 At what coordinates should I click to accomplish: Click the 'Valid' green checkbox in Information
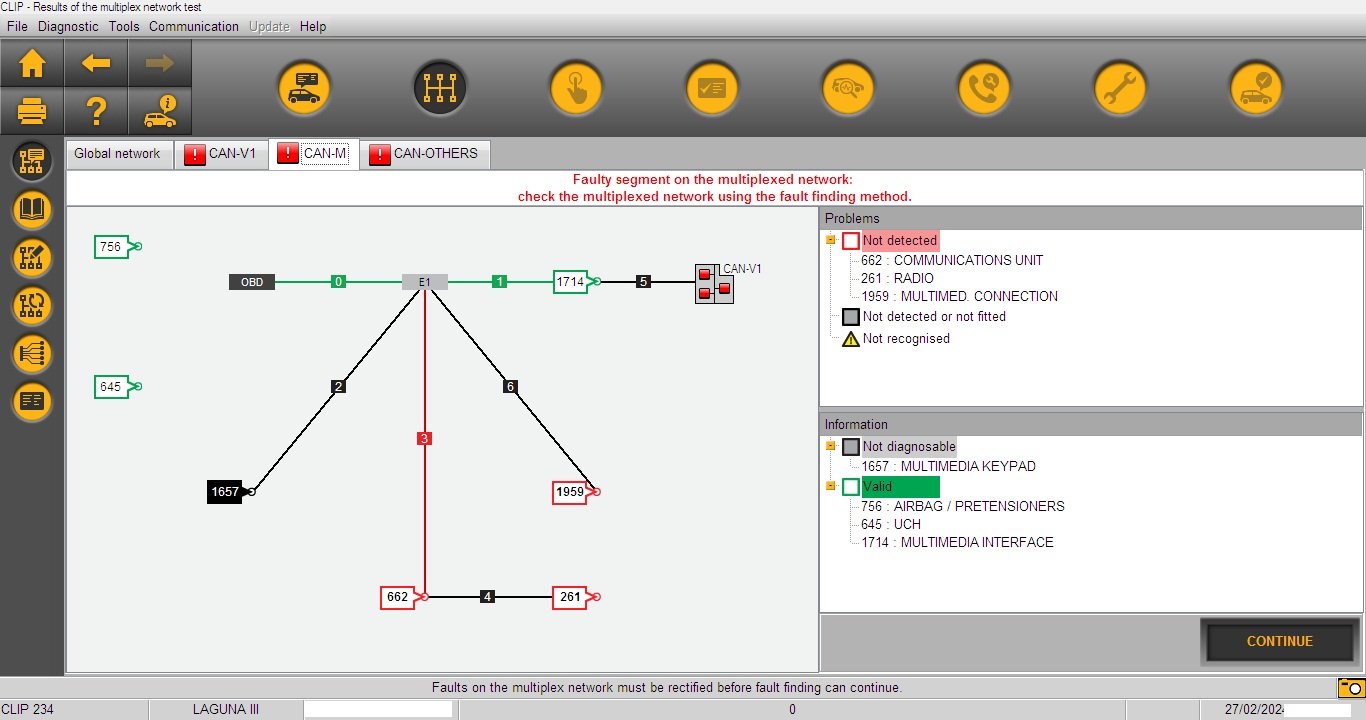pyautogui.click(x=851, y=487)
